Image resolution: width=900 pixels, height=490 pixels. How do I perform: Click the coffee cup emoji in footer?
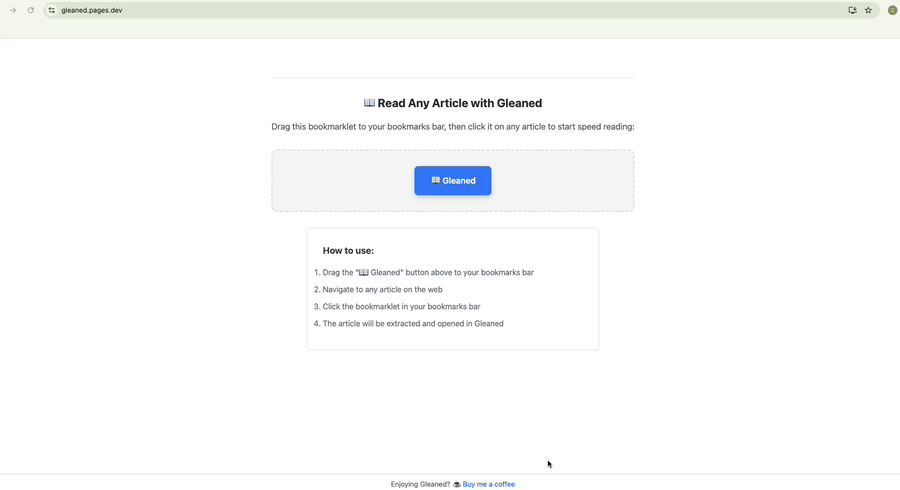coord(456,484)
